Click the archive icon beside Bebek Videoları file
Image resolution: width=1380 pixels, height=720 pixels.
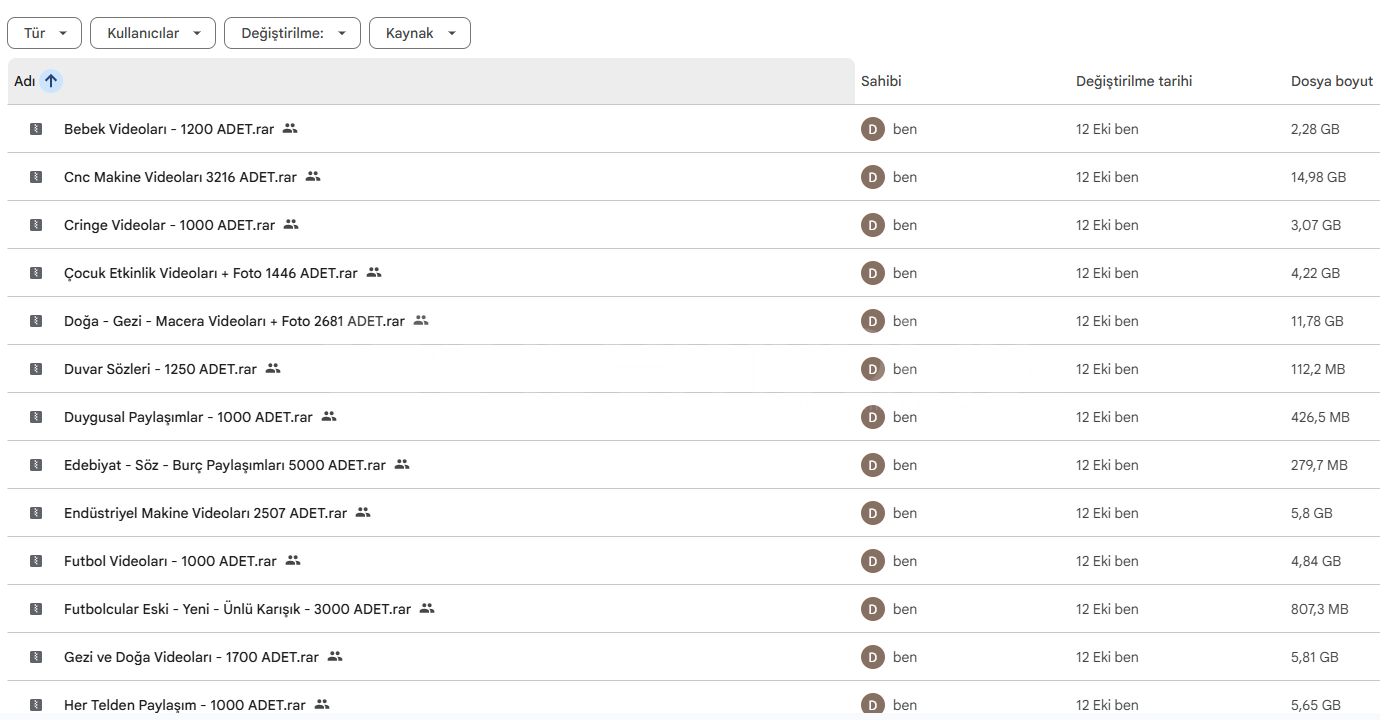pyautogui.click(x=36, y=129)
